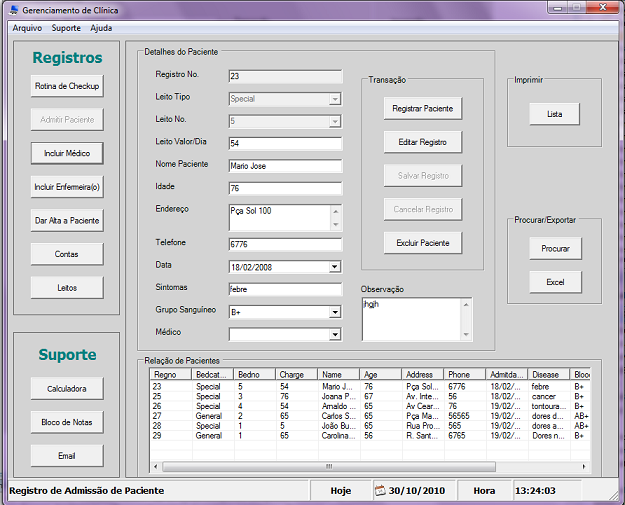Launch the Calculadora tool
The width and height of the screenshot is (625, 505).
[x=67, y=388]
